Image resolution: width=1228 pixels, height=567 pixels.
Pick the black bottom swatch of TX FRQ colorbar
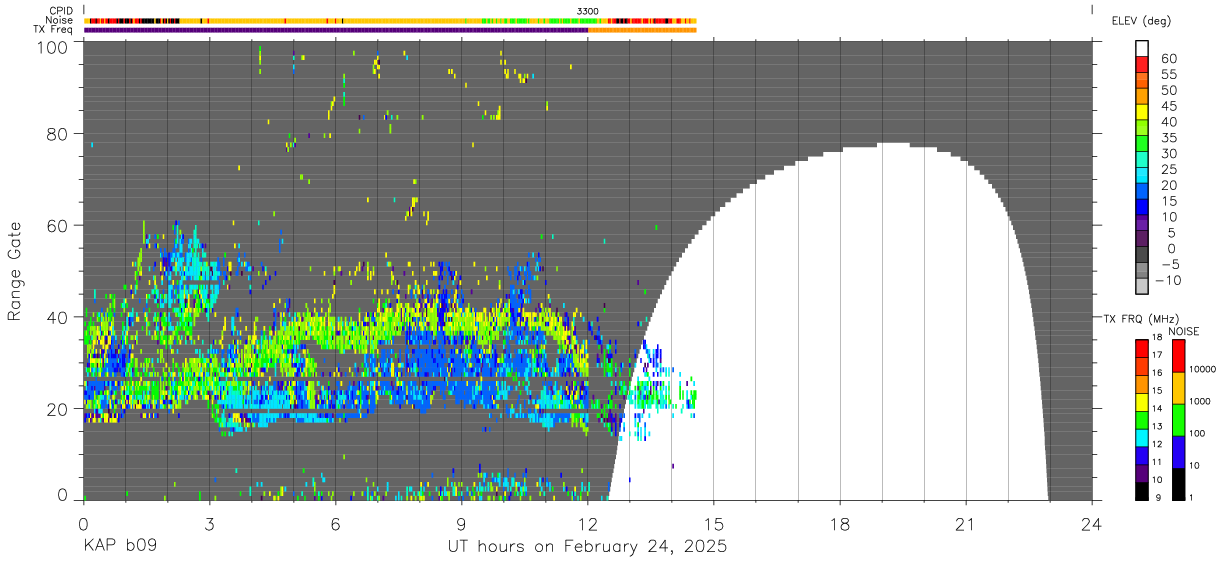(1142, 491)
